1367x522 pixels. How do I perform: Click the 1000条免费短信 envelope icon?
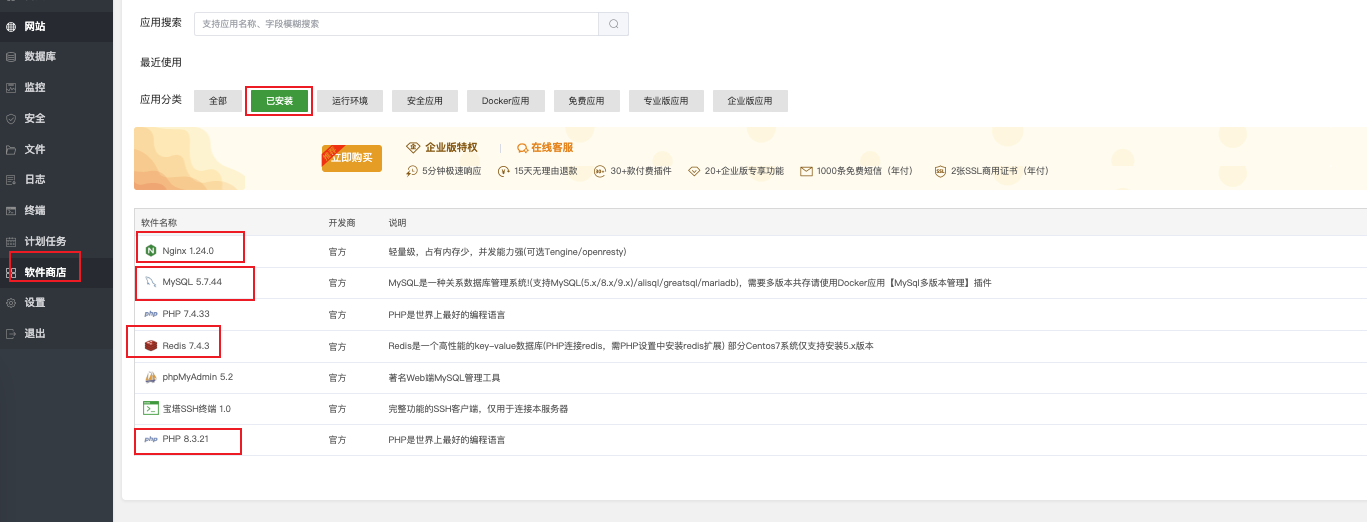pyautogui.click(x=806, y=171)
